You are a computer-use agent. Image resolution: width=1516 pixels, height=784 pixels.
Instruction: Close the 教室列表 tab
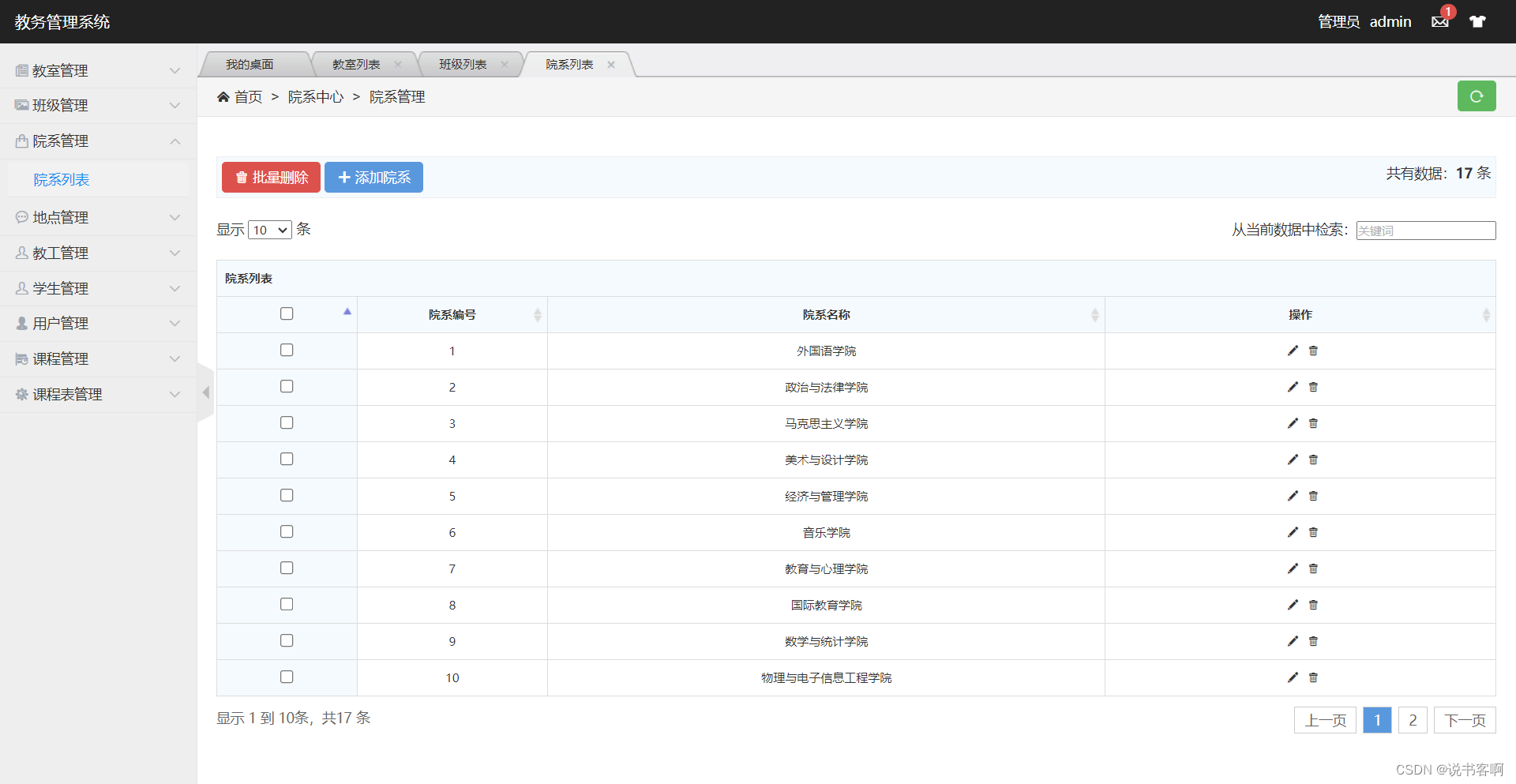[398, 65]
